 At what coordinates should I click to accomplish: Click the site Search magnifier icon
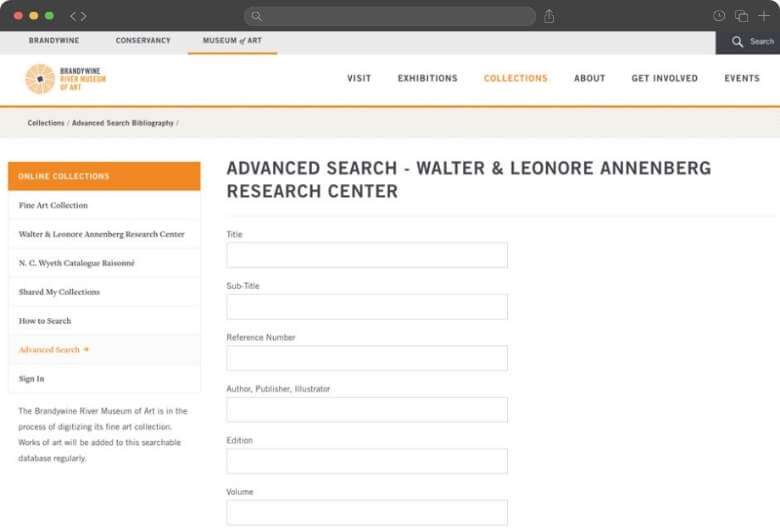point(737,42)
